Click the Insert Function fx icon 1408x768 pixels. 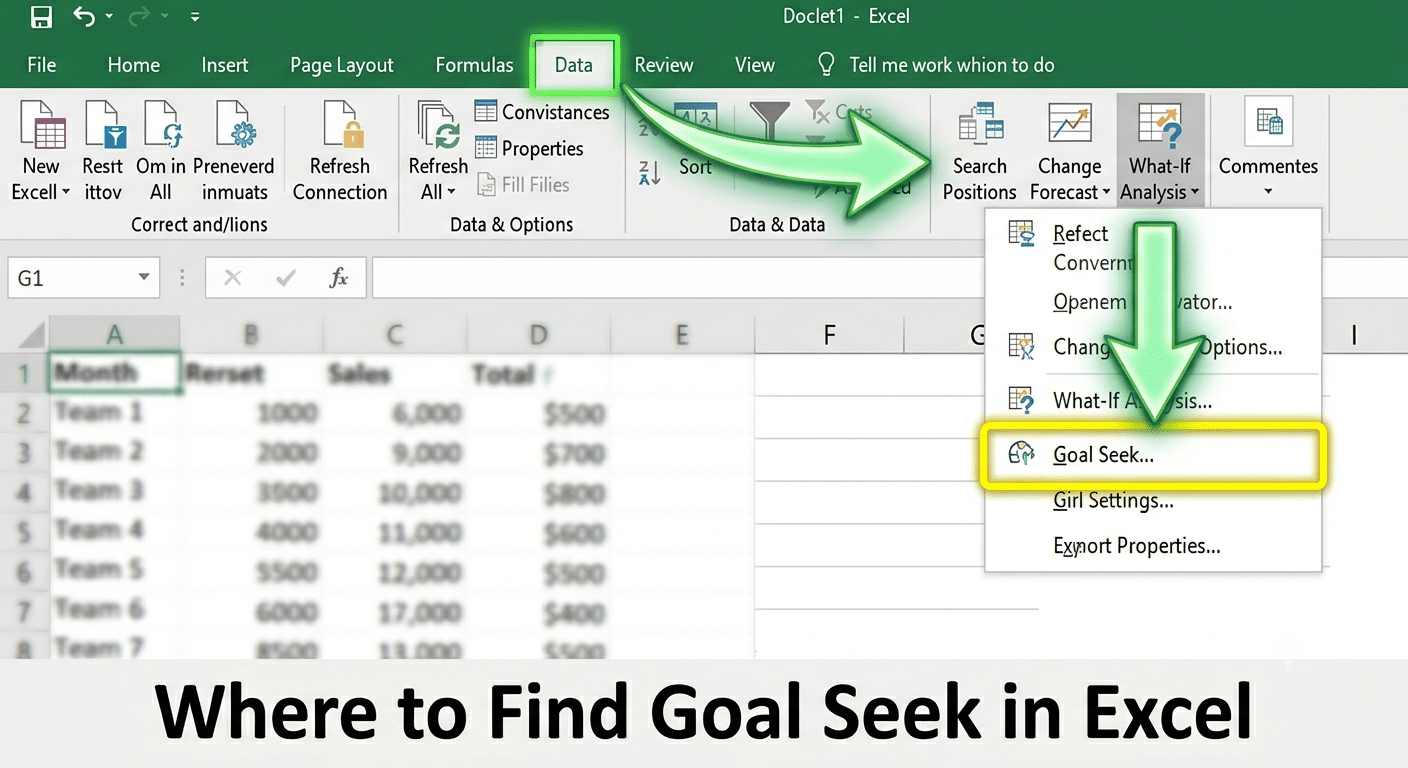(339, 278)
